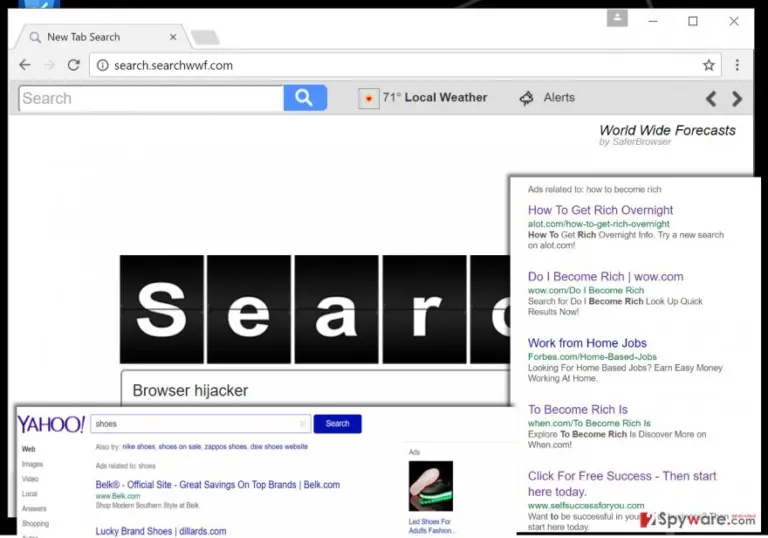Open the Chrome three-dot menu
The height and width of the screenshot is (538, 768).
point(737,65)
